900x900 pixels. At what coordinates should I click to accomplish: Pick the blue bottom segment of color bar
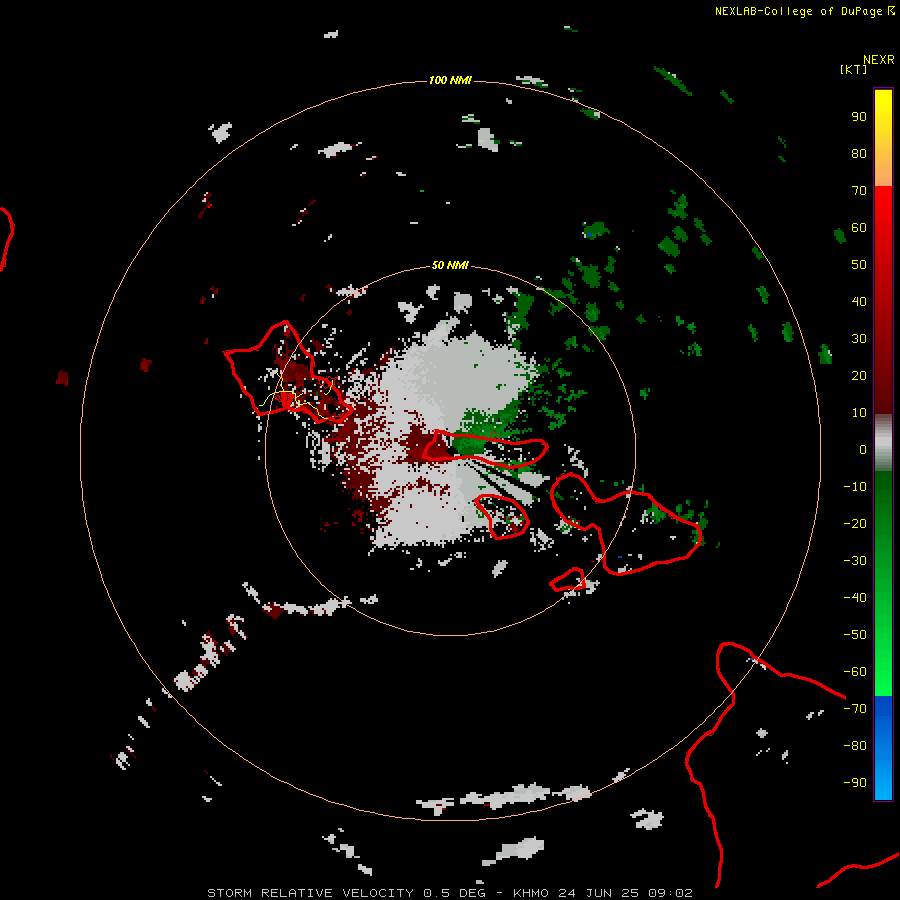pyautogui.click(x=883, y=748)
